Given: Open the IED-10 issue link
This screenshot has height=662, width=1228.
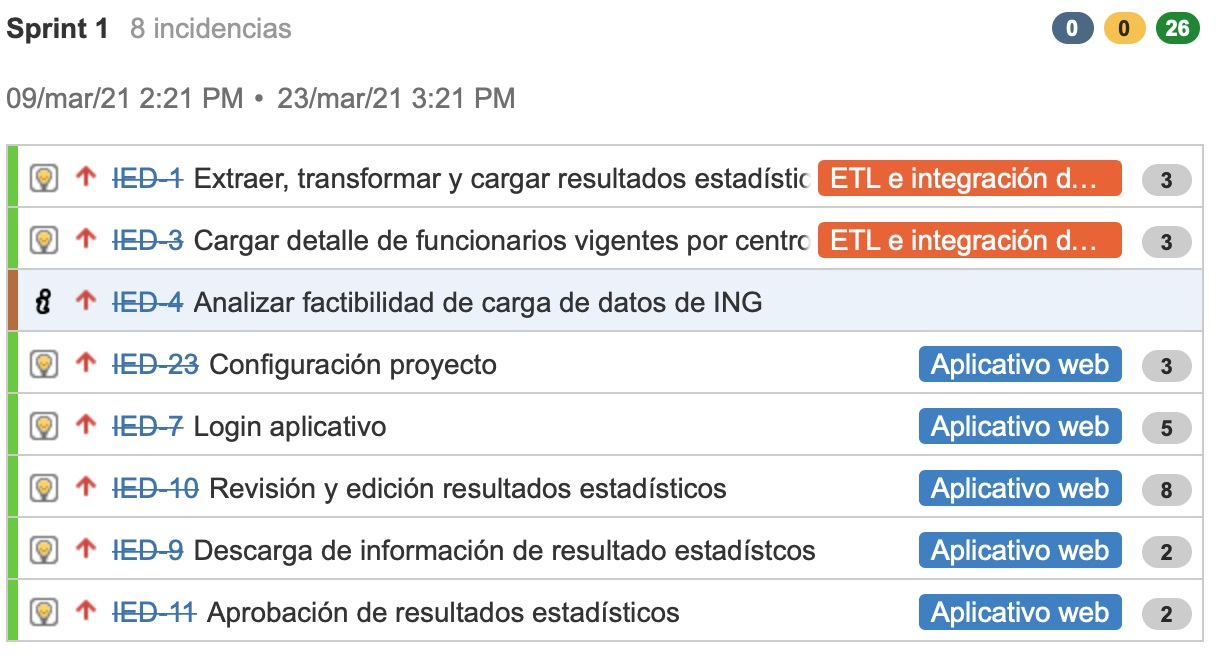Looking at the screenshot, I should 155,488.
